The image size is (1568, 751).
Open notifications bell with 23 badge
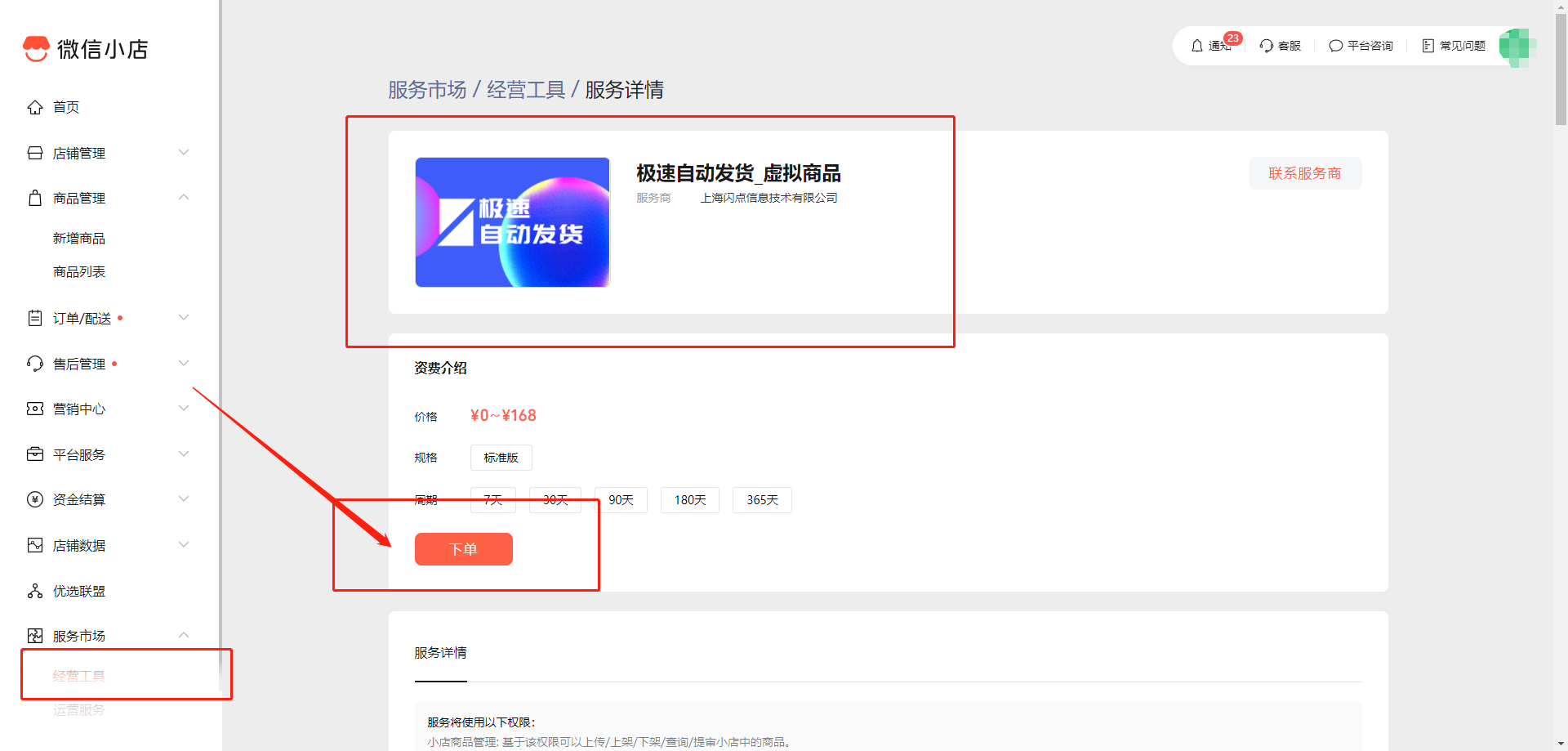tap(1197, 46)
